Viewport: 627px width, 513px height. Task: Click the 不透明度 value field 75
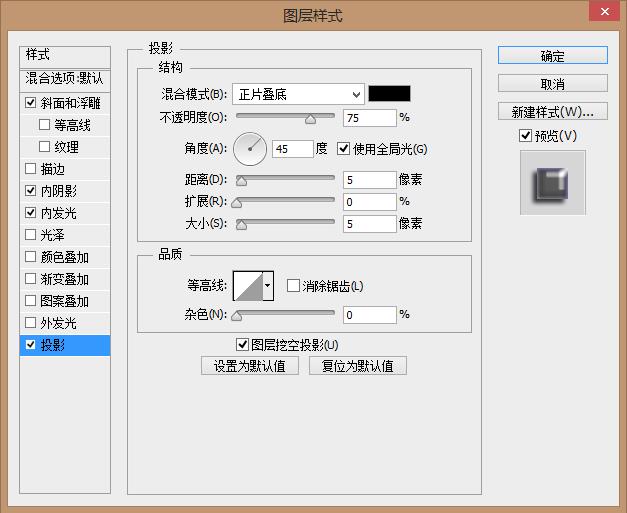point(370,118)
